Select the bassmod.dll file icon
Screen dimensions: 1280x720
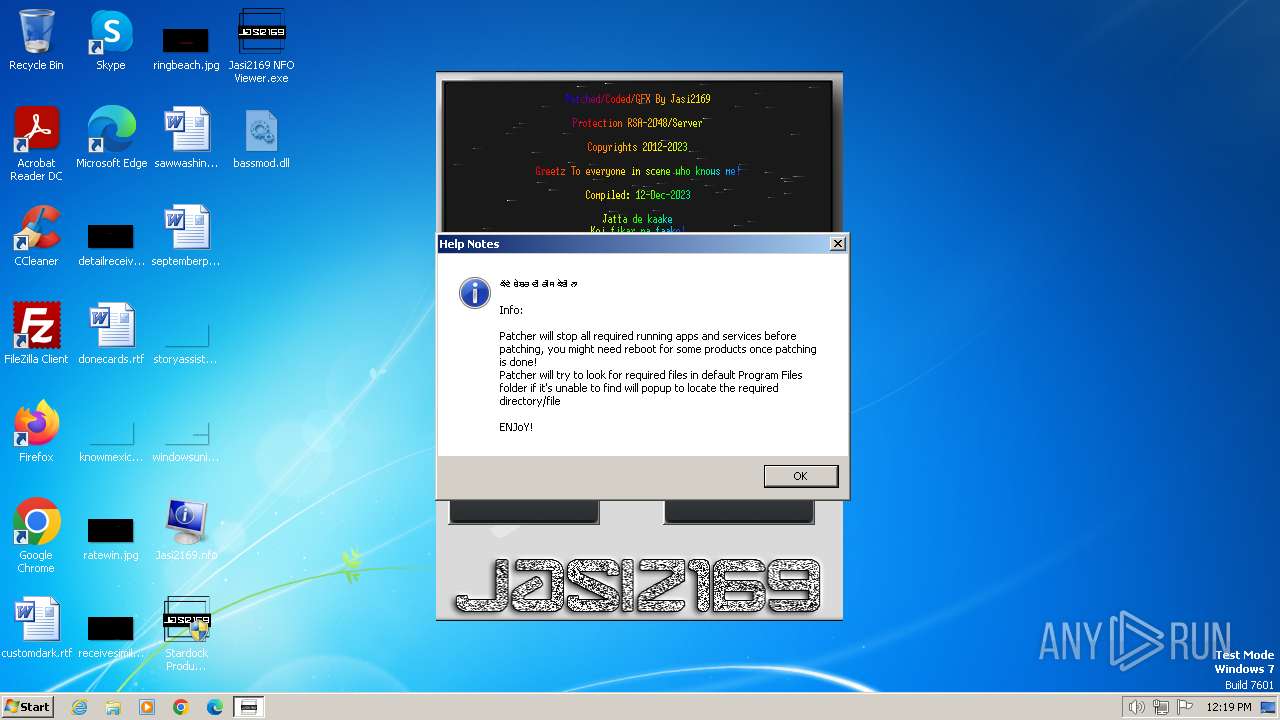click(x=261, y=138)
